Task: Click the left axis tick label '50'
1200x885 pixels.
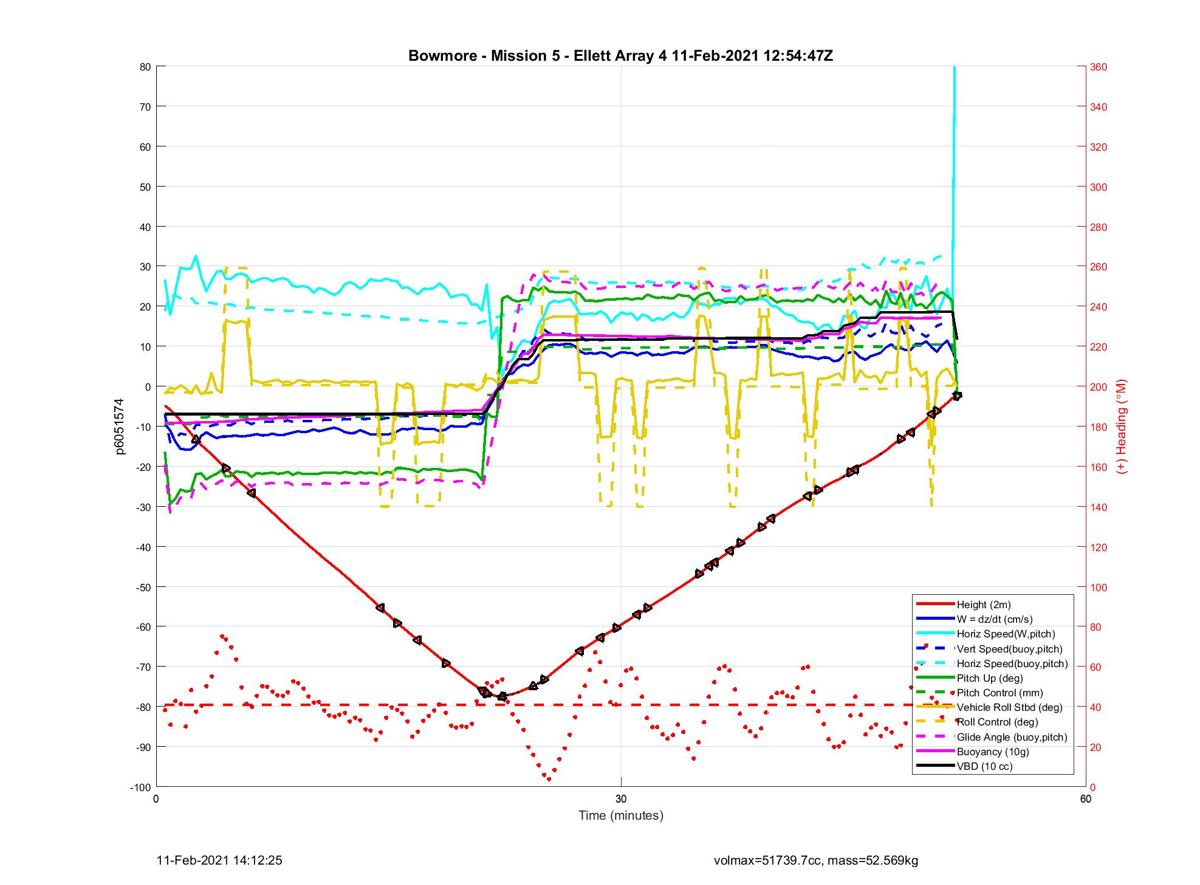Action: click(x=144, y=187)
